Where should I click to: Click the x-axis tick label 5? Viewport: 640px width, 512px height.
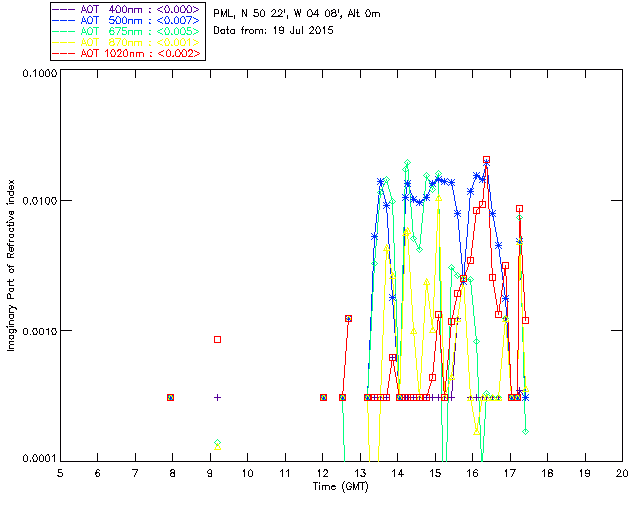pos(60,472)
